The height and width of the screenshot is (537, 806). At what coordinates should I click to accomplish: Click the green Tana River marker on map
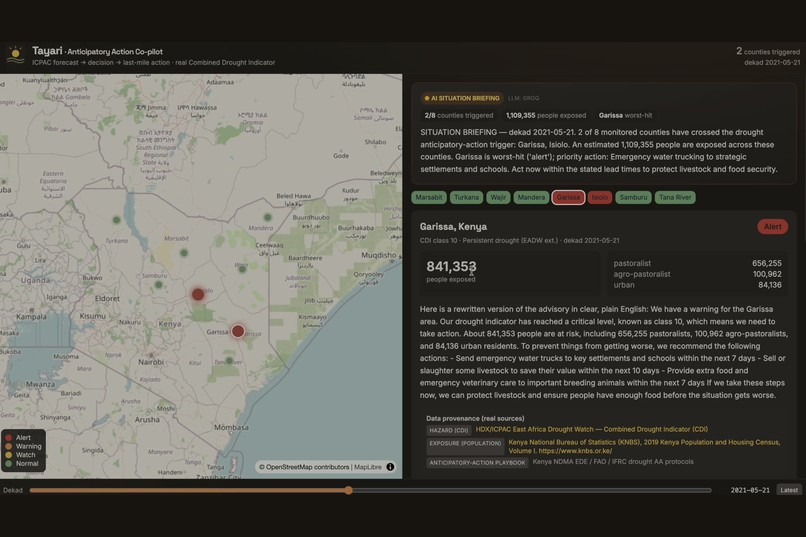pos(229,361)
